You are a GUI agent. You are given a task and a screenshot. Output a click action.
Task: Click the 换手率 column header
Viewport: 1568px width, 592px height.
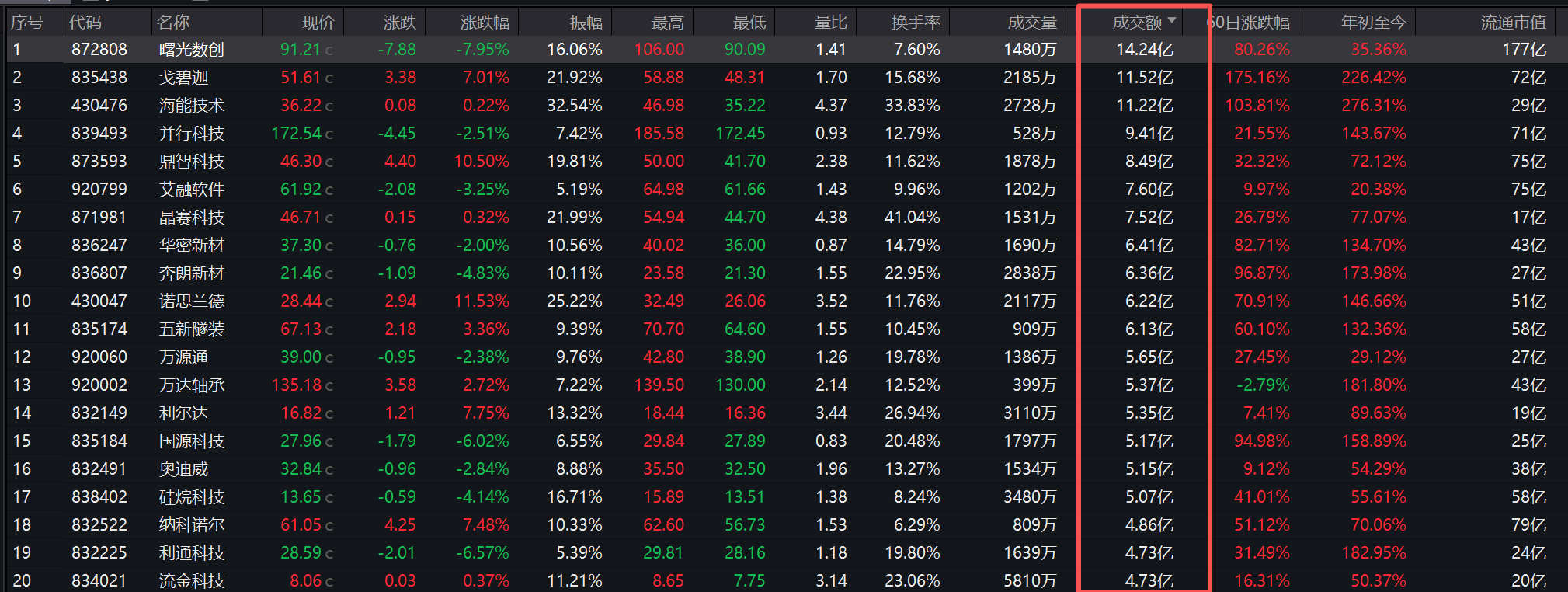click(x=916, y=23)
